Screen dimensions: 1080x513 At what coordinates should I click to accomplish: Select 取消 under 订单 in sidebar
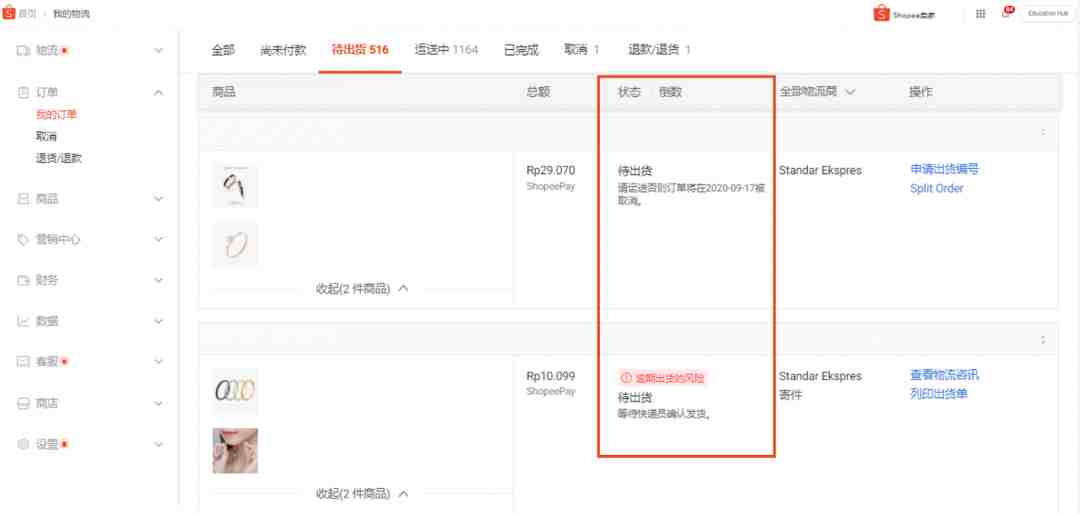coord(46,136)
